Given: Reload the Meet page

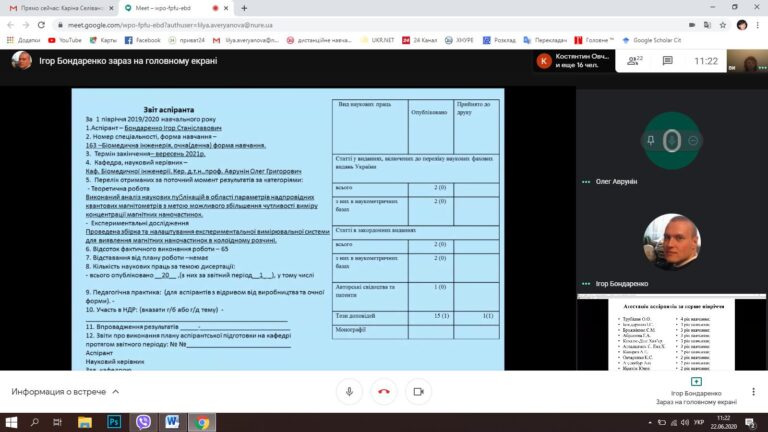Looking at the screenshot, I should (41, 25).
